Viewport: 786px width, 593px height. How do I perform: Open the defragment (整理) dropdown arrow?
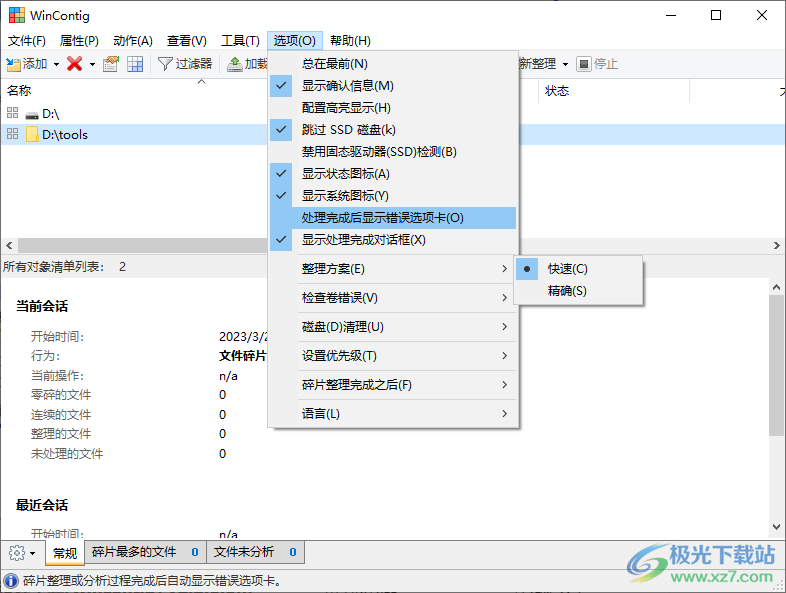(x=565, y=64)
